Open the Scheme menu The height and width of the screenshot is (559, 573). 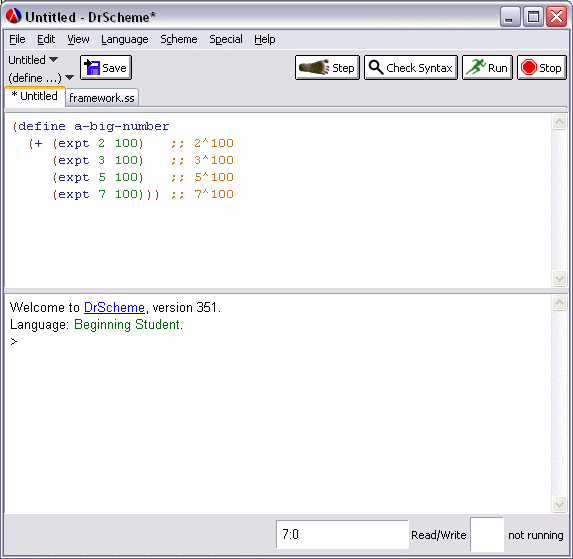pos(179,39)
